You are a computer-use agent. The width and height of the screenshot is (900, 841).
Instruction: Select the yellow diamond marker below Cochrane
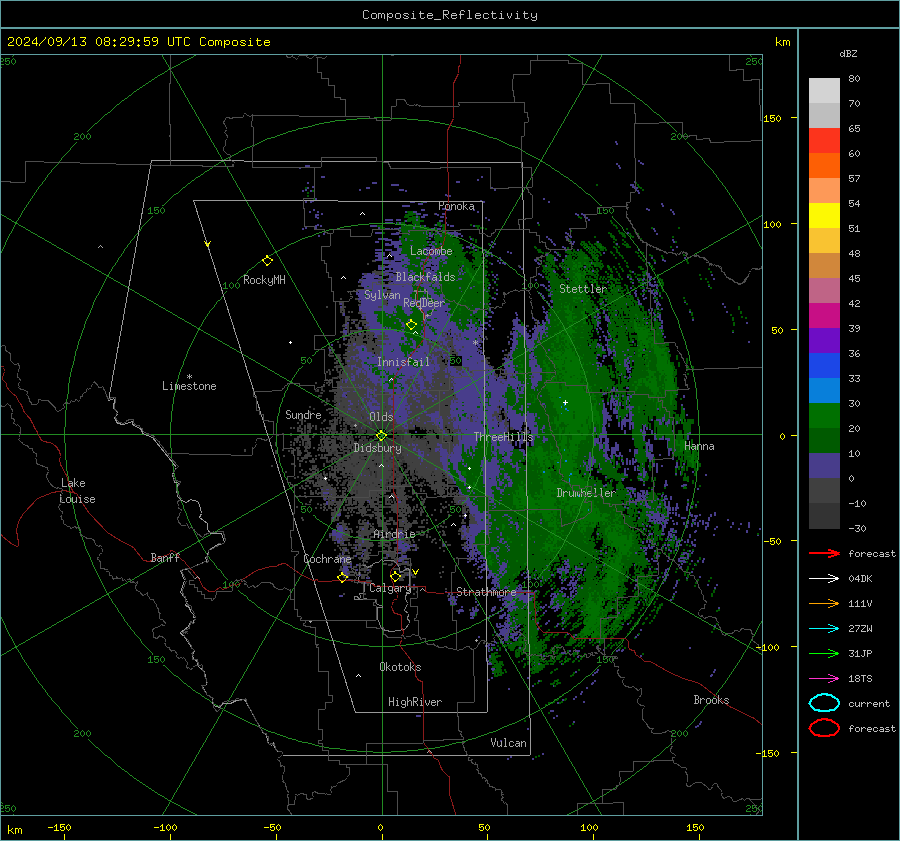343,577
